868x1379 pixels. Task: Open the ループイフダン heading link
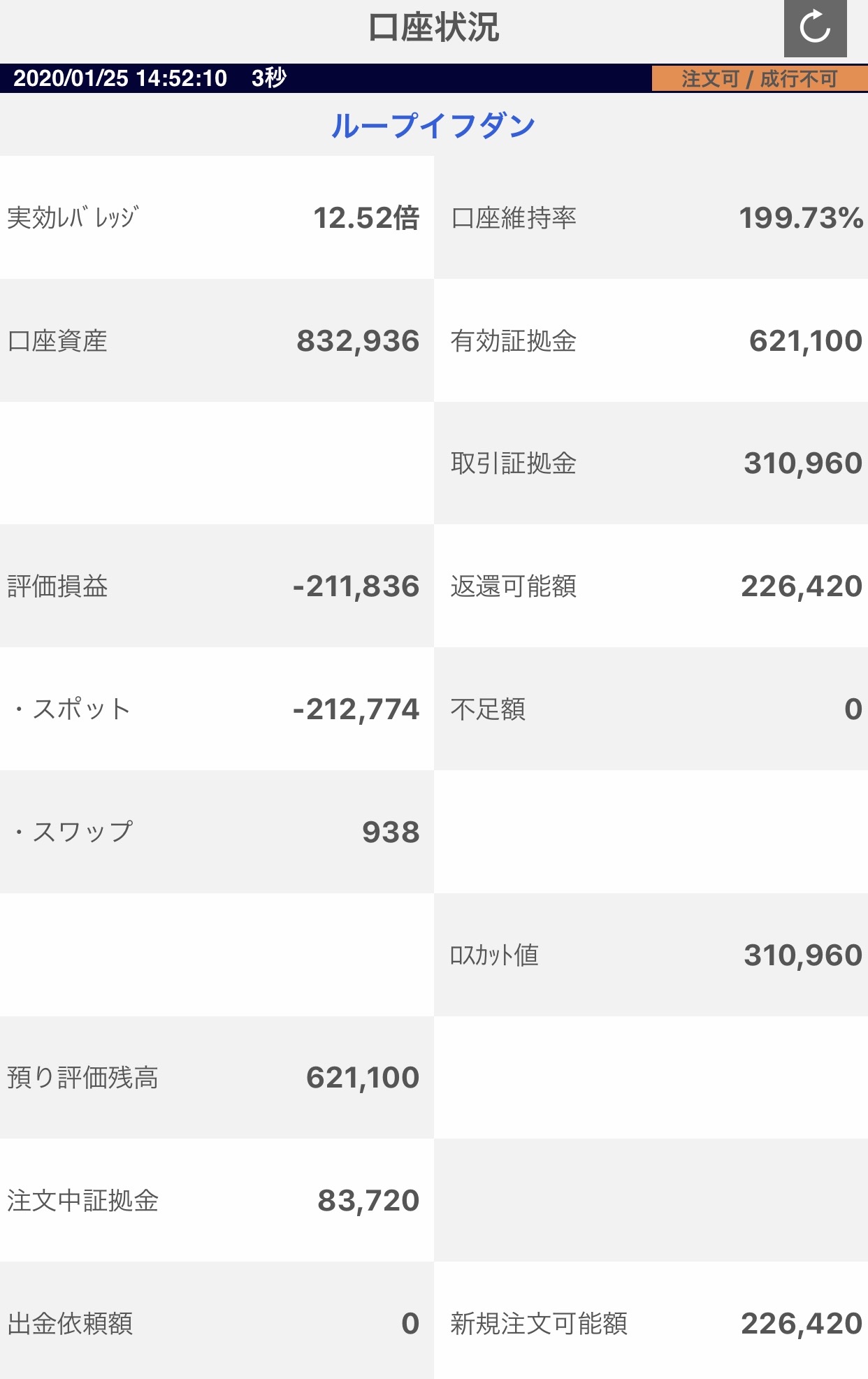(x=433, y=126)
